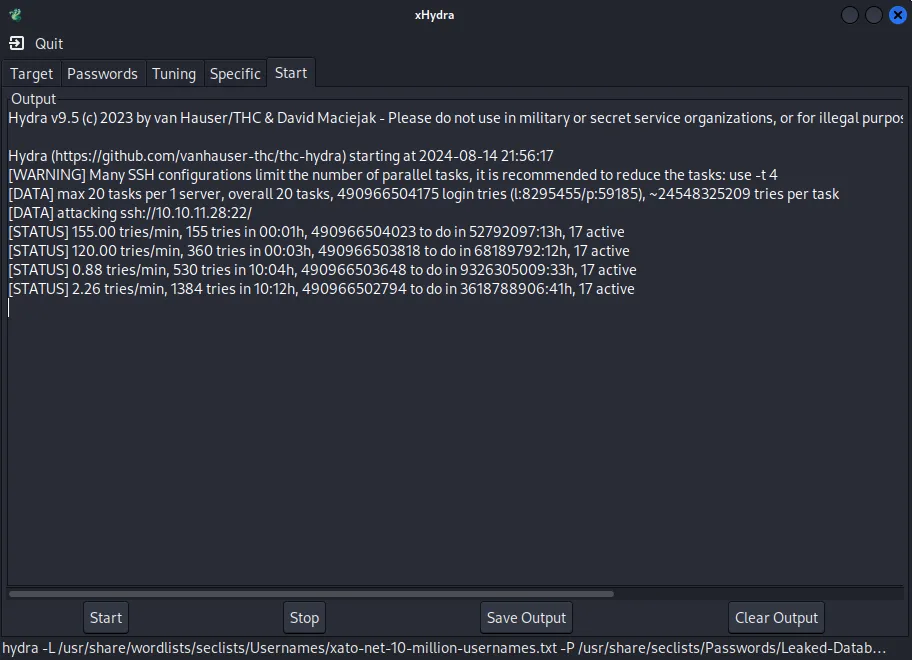Click the xHydra title bar text

[434, 15]
